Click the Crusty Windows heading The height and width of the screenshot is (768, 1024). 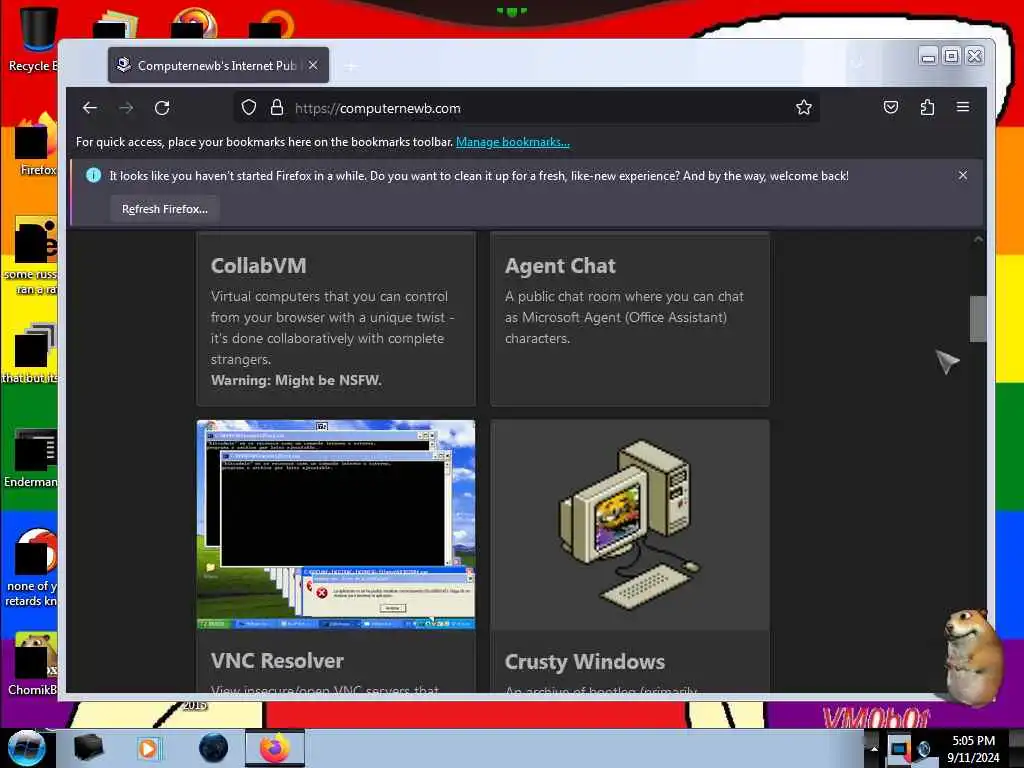pos(584,662)
